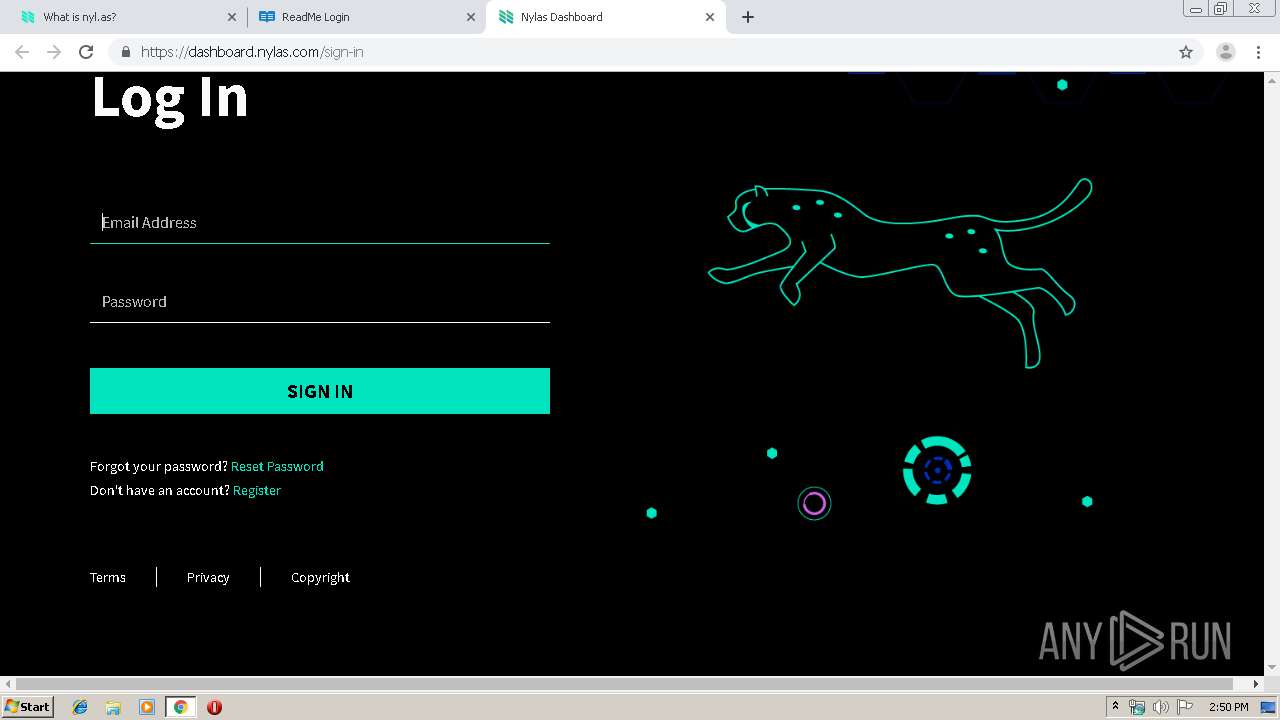The width and height of the screenshot is (1280, 720).
Task: Click the 2:50 PM clock
Action: tap(1228, 707)
